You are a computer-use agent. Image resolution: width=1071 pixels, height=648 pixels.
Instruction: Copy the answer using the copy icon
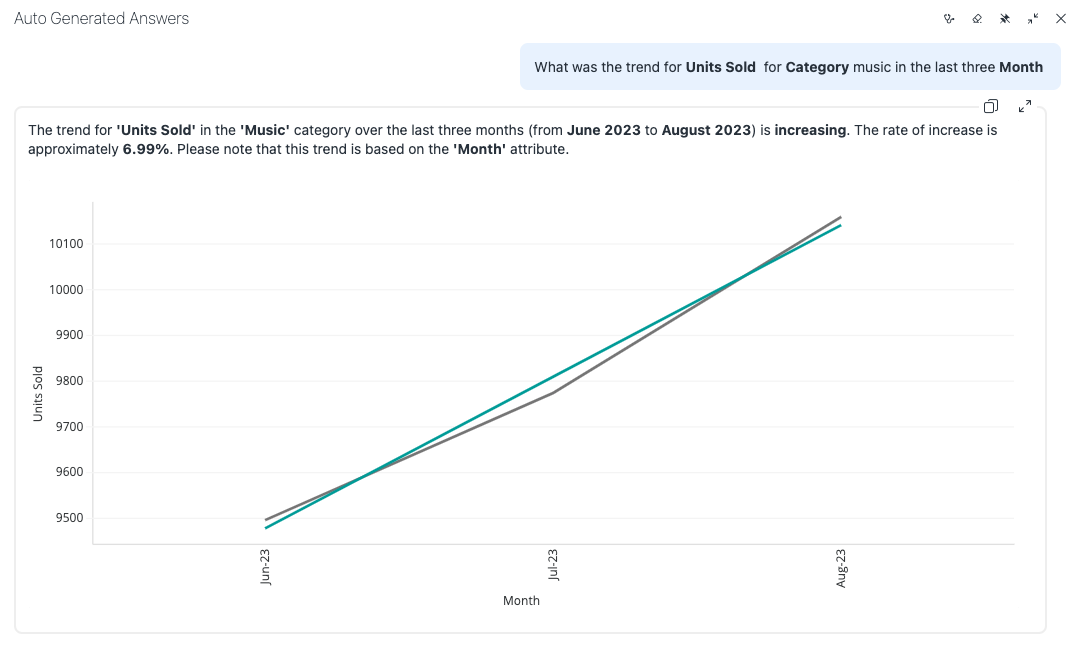[x=991, y=106]
